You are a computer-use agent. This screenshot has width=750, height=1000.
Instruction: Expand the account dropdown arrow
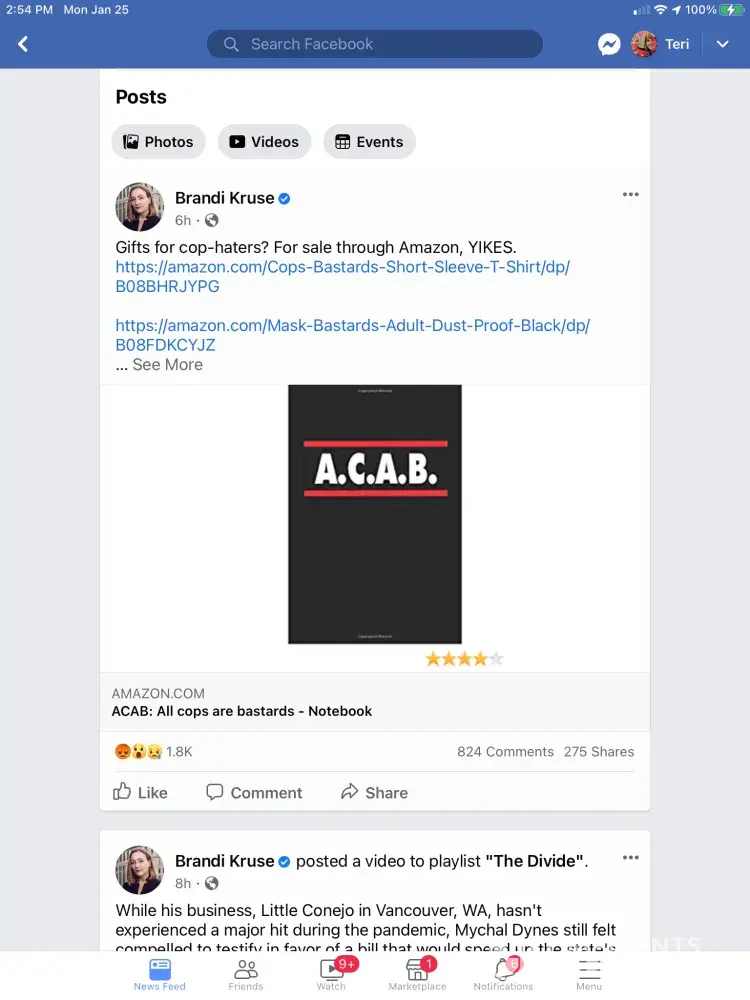click(x=723, y=44)
